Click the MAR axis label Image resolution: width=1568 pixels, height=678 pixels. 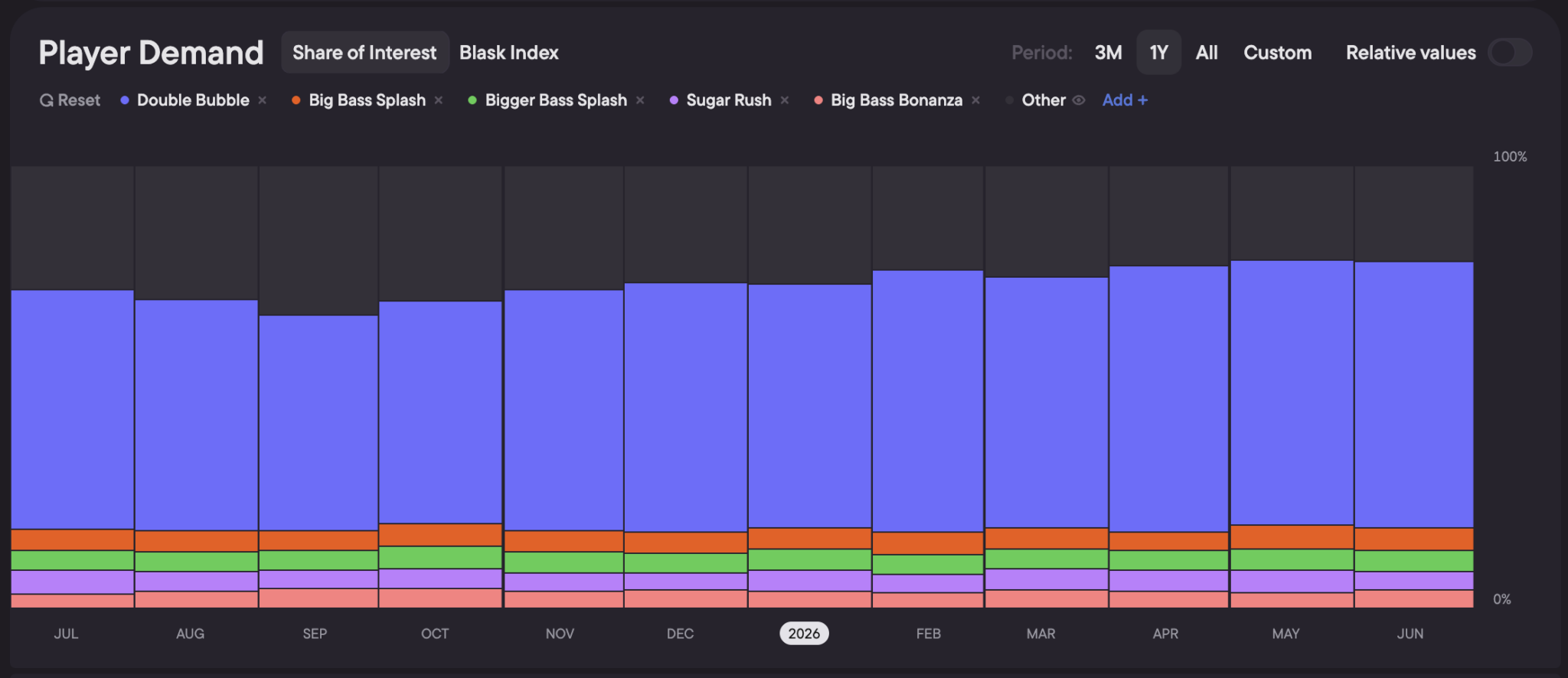click(x=1040, y=634)
